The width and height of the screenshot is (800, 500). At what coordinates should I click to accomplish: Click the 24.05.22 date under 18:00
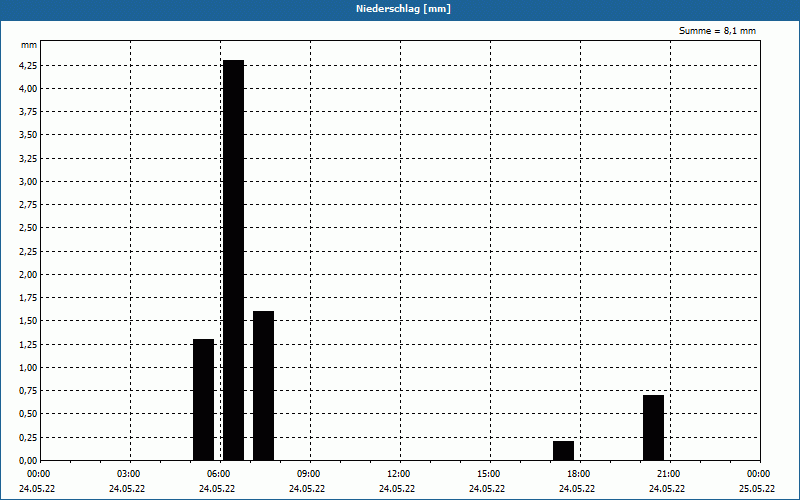pos(577,489)
